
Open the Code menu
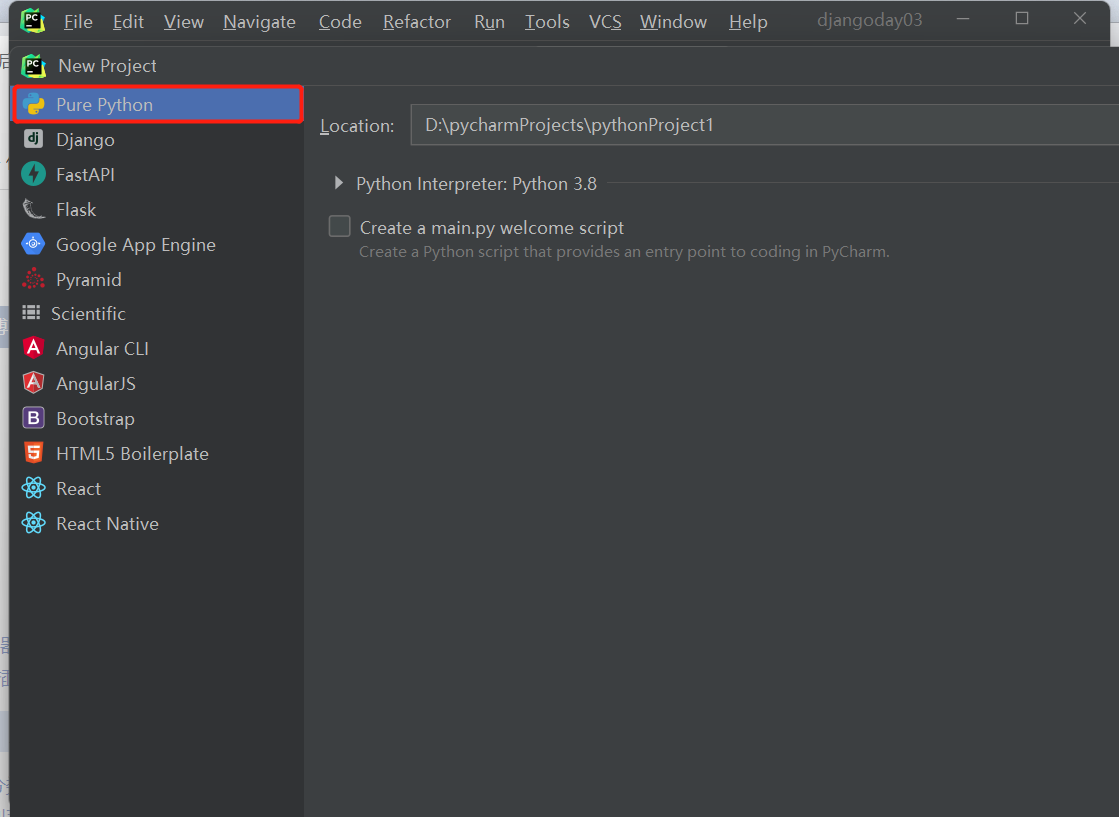click(x=340, y=22)
